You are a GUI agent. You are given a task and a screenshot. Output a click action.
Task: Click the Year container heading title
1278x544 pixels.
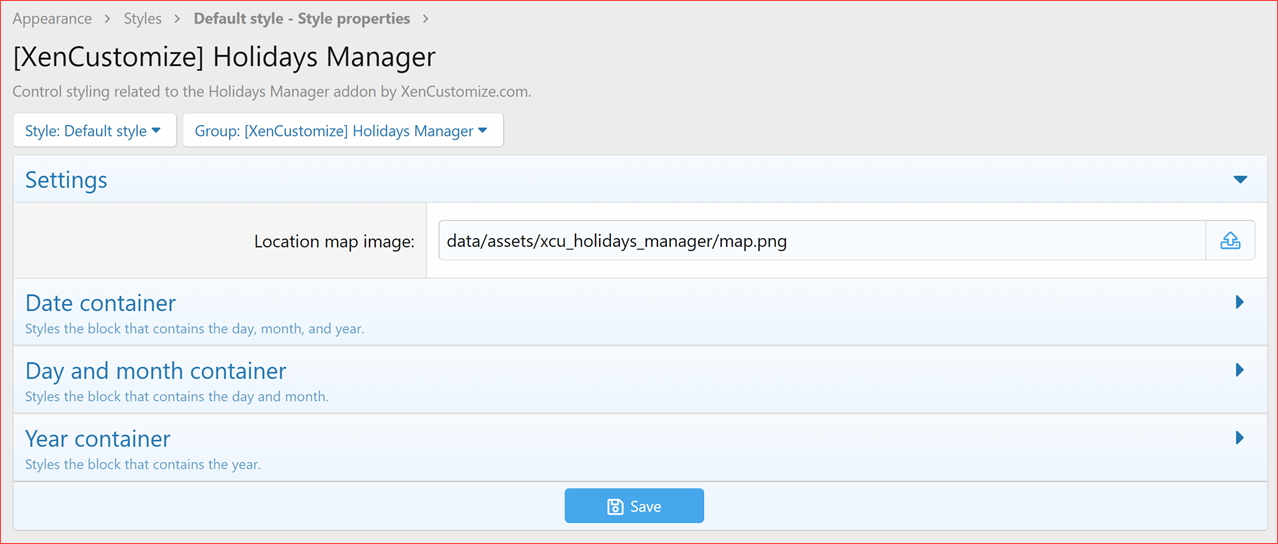point(97,439)
